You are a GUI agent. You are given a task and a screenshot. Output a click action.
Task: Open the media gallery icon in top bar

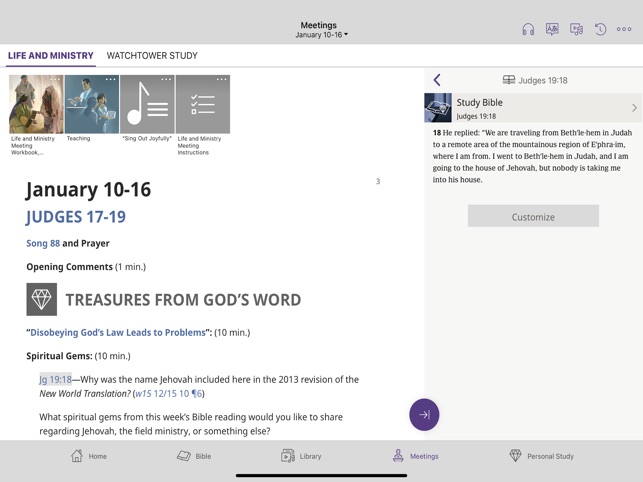coord(576,29)
